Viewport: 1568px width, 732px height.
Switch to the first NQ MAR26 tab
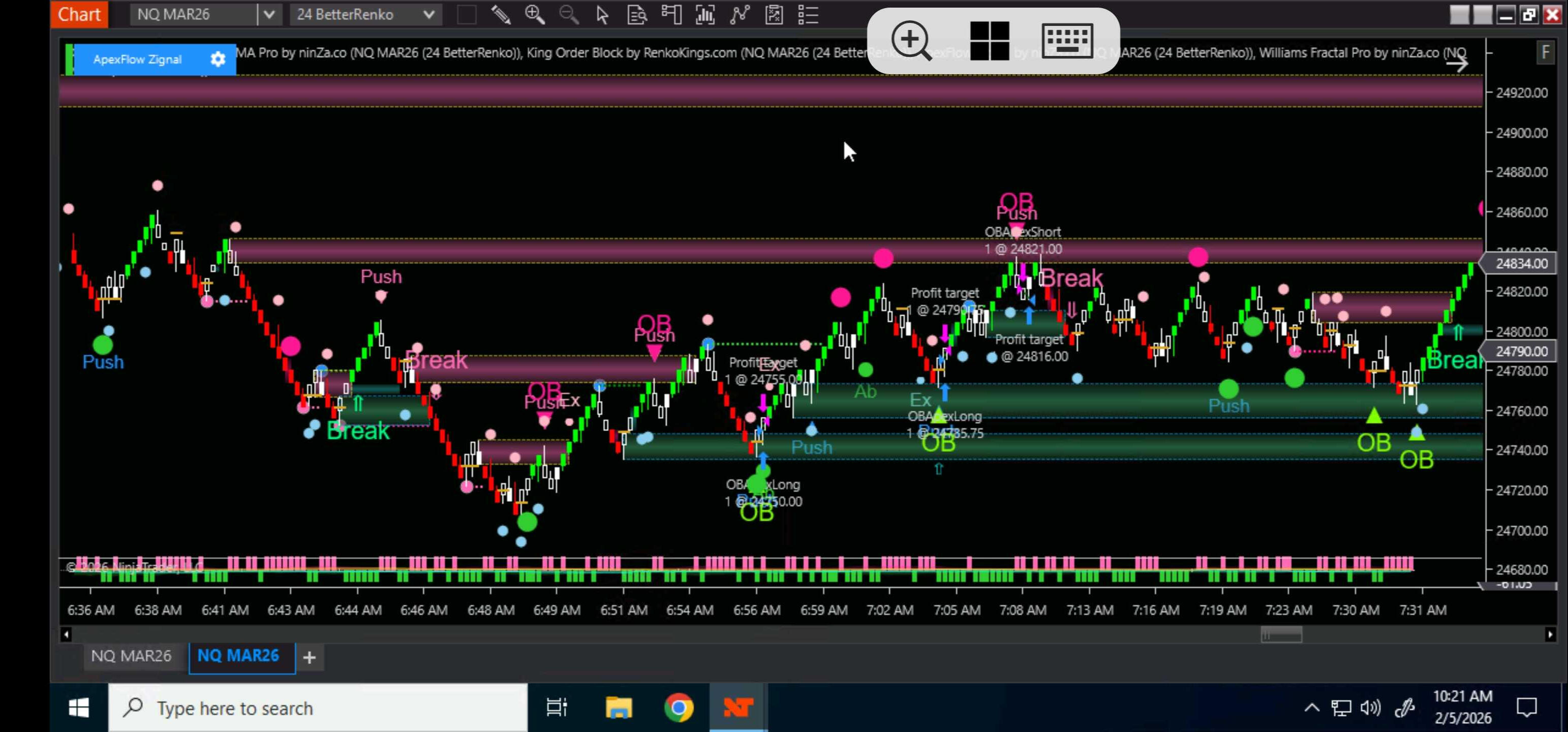click(132, 656)
